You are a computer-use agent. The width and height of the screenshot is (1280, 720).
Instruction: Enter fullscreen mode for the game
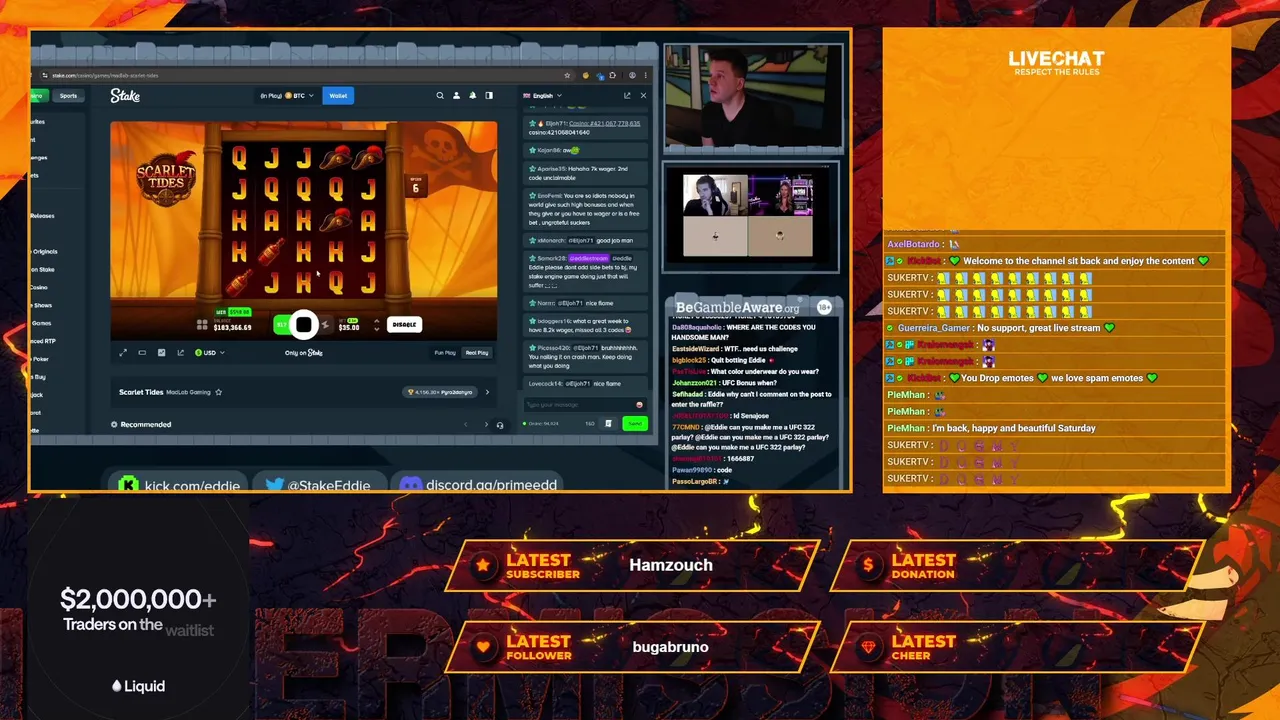(123, 352)
